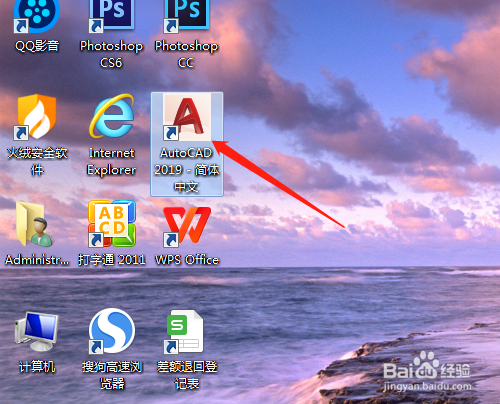Click the "Photoshop CC" label text
The height and width of the screenshot is (404, 500).
click(186, 54)
